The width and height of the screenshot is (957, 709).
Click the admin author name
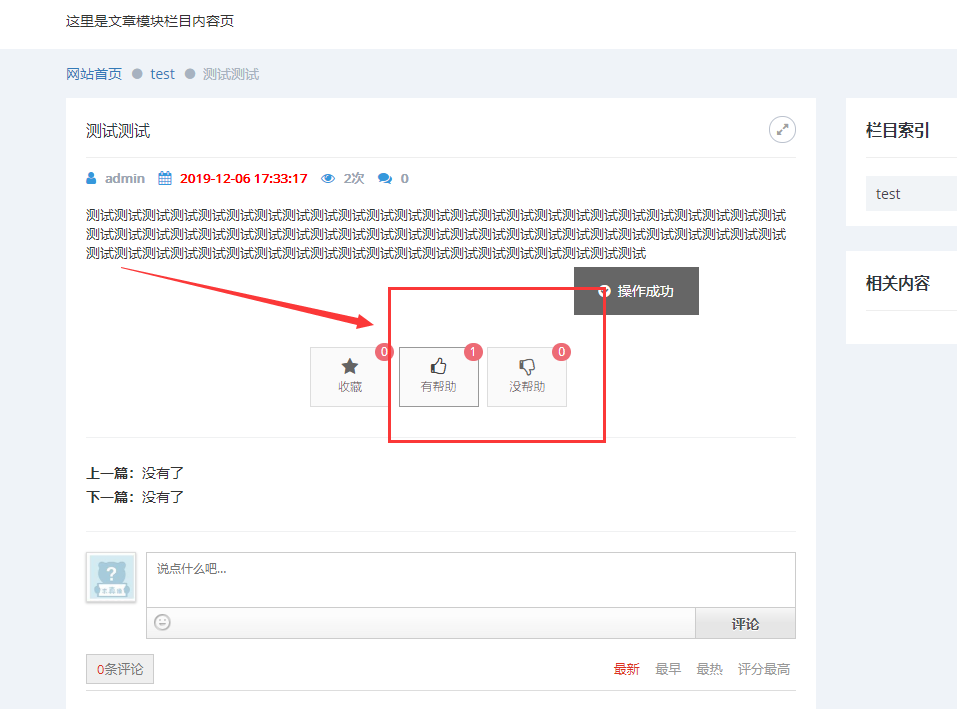tap(125, 178)
